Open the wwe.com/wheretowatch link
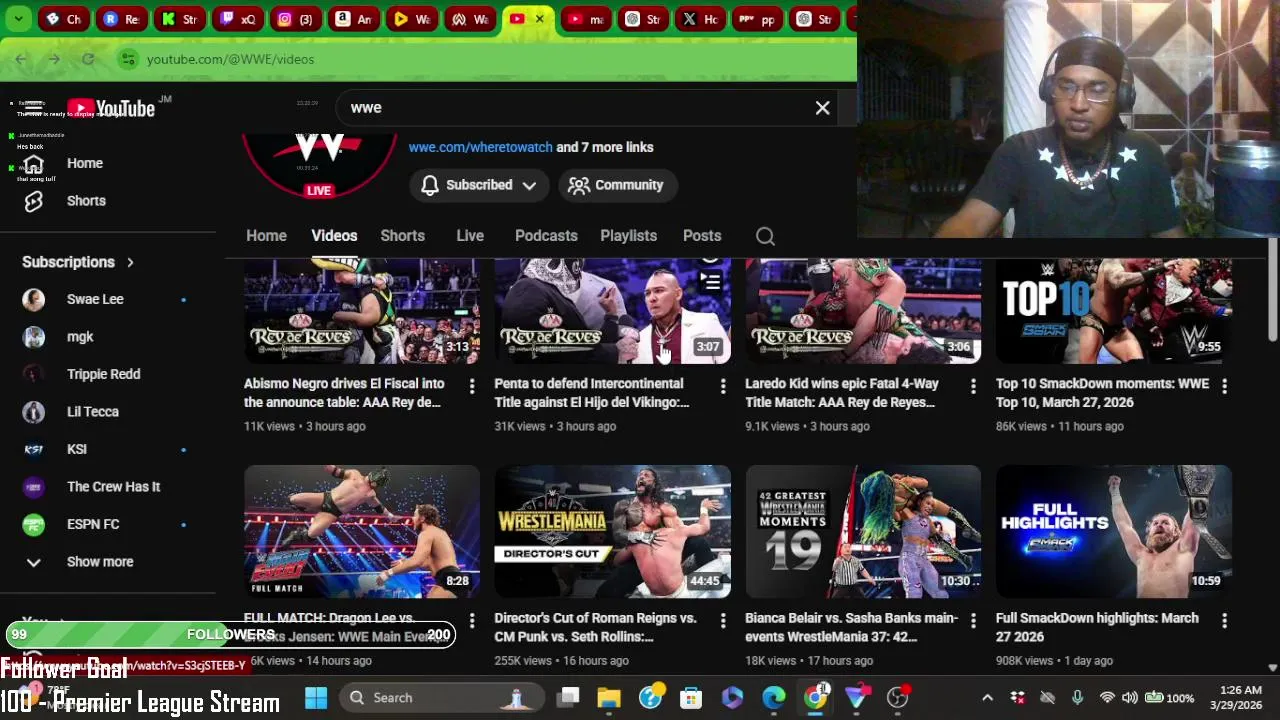Image resolution: width=1280 pixels, height=720 pixels. [x=480, y=147]
